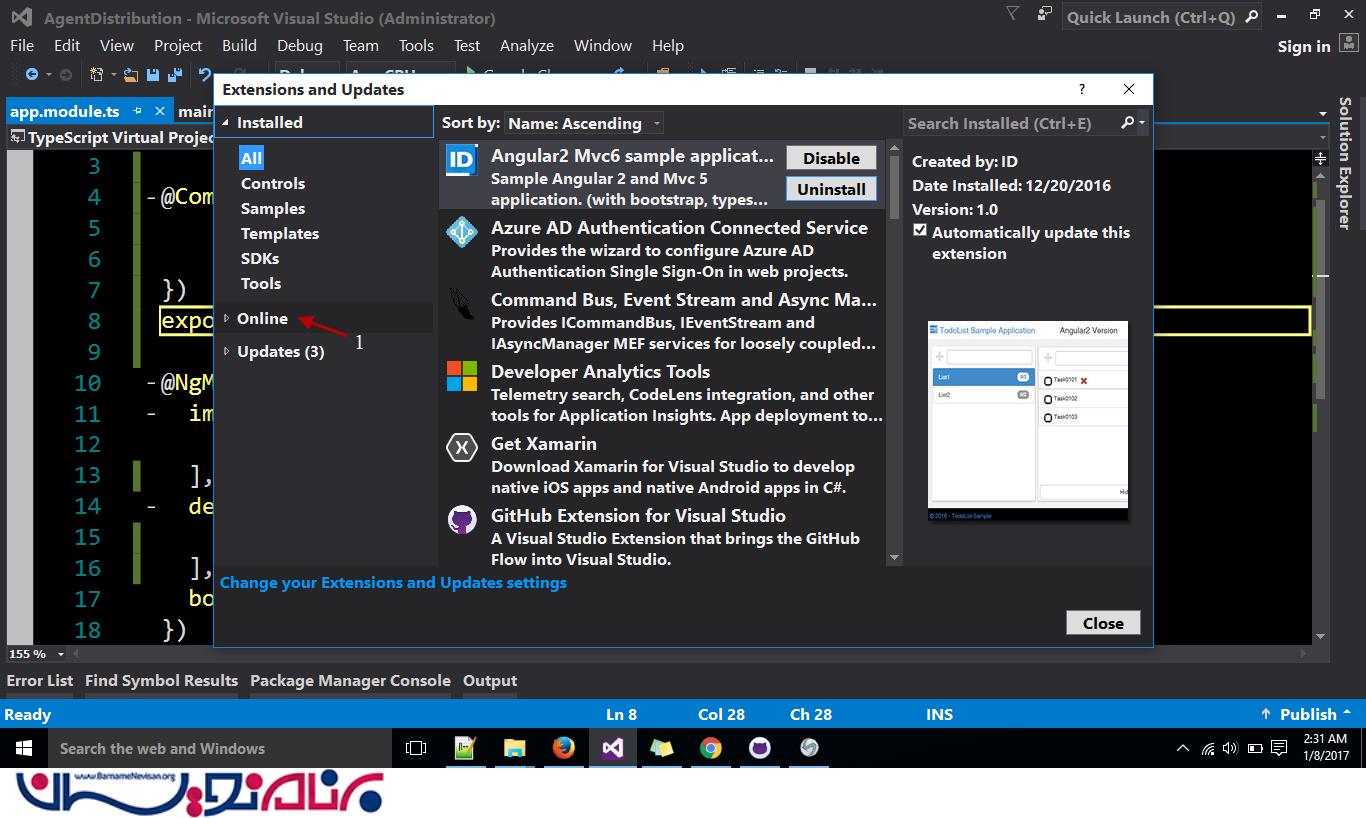
Task: Open the Find Symbol Results tab
Action: tap(161, 680)
